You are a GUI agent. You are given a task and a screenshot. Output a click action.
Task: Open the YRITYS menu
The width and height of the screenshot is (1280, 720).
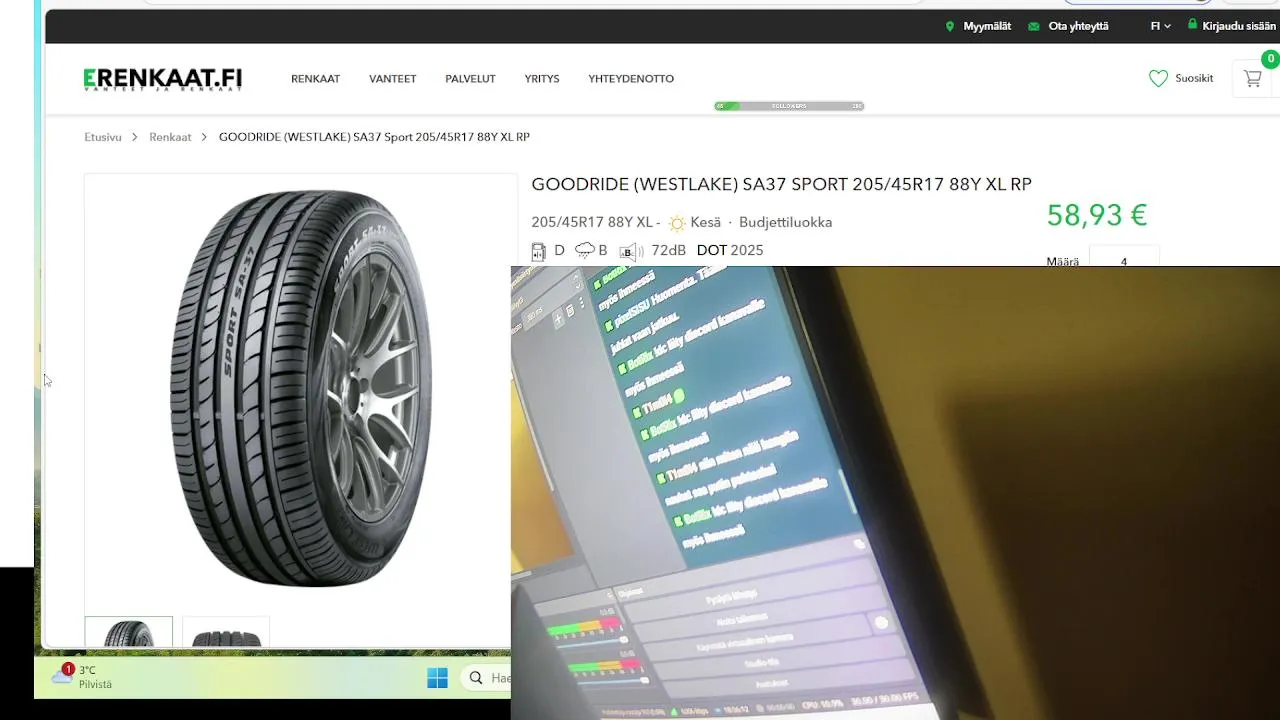pyautogui.click(x=542, y=79)
